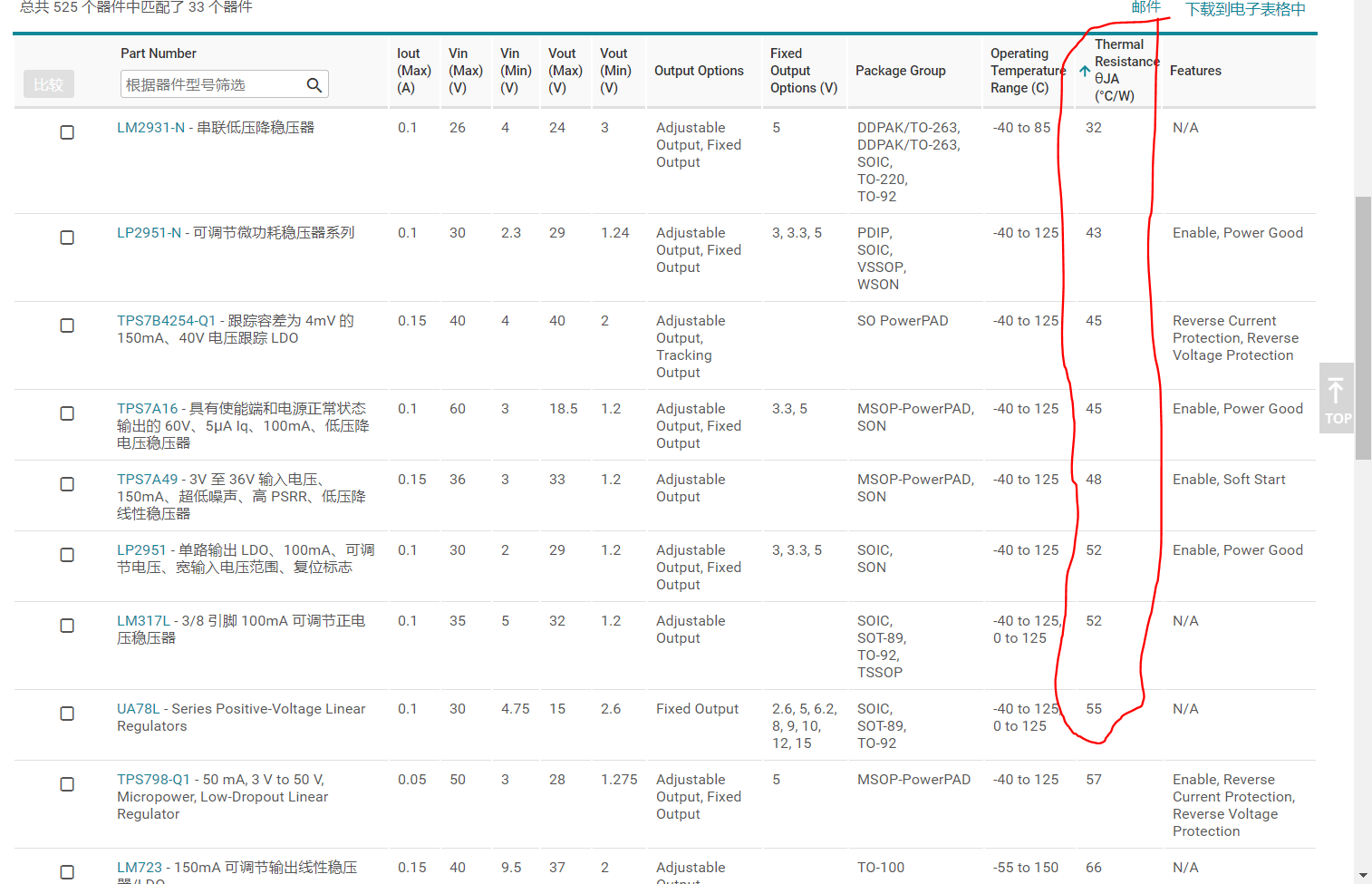This screenshot has height=884, width=1372.
Task: Click Vout min value 1.275 for TPS798-Q1
Action: [619, 780]
